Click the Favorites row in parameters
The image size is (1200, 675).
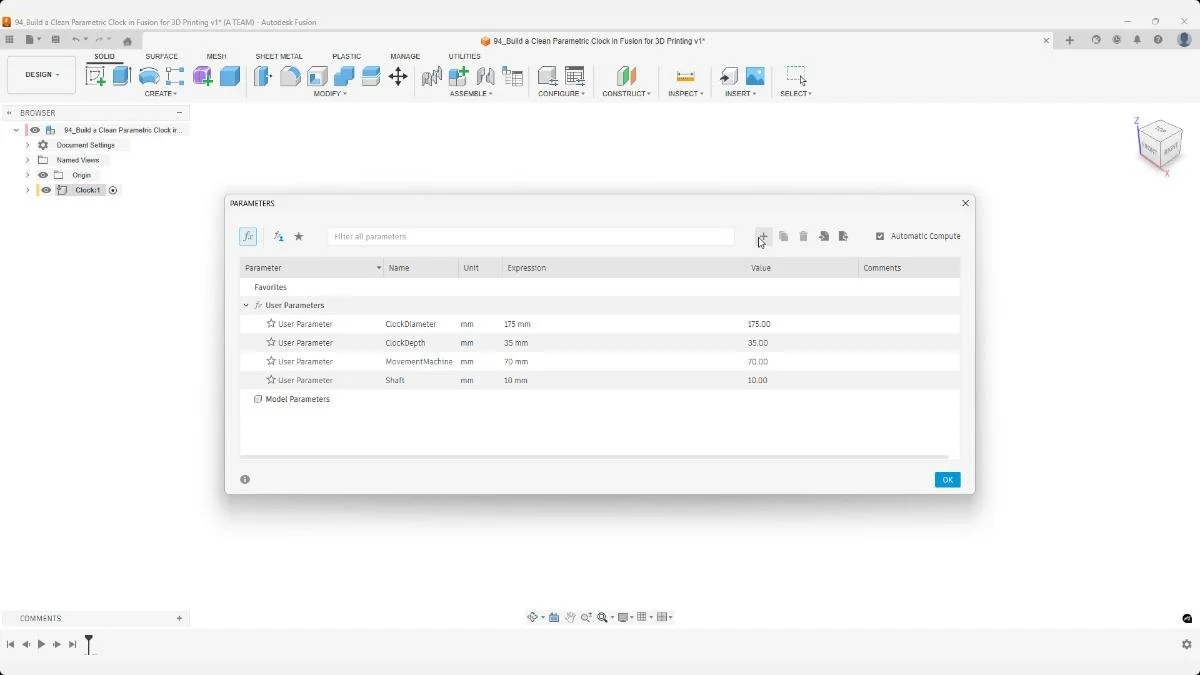click(599, 287)
